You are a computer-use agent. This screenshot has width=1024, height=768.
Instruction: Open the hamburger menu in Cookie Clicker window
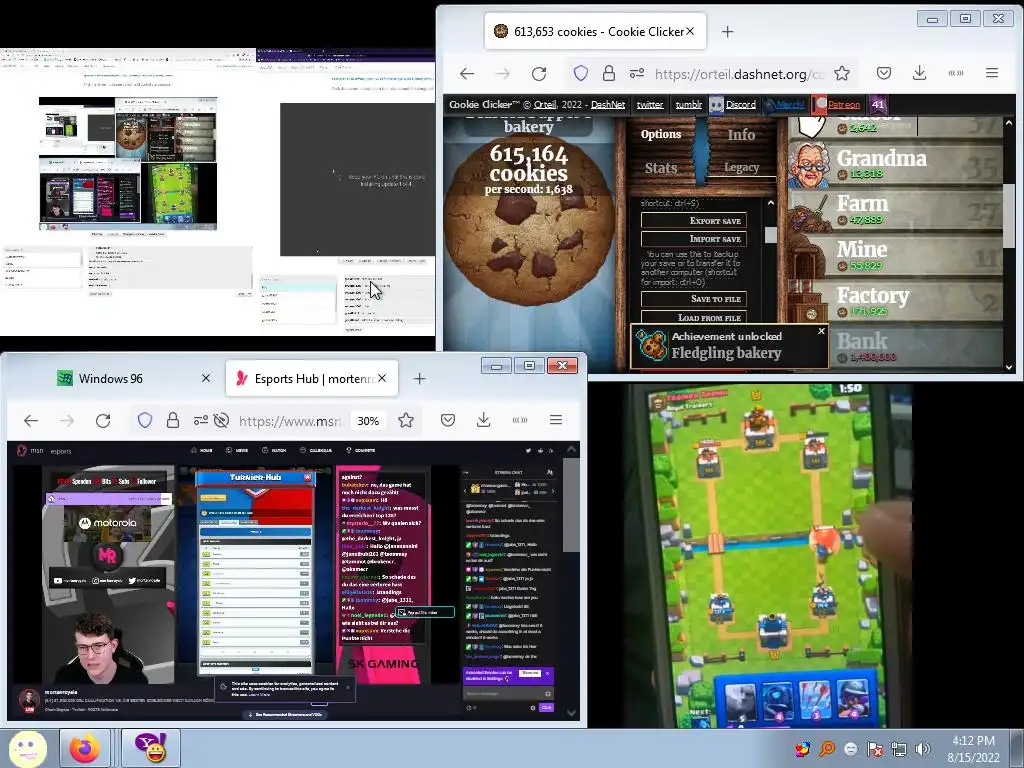tap(992, 73)
